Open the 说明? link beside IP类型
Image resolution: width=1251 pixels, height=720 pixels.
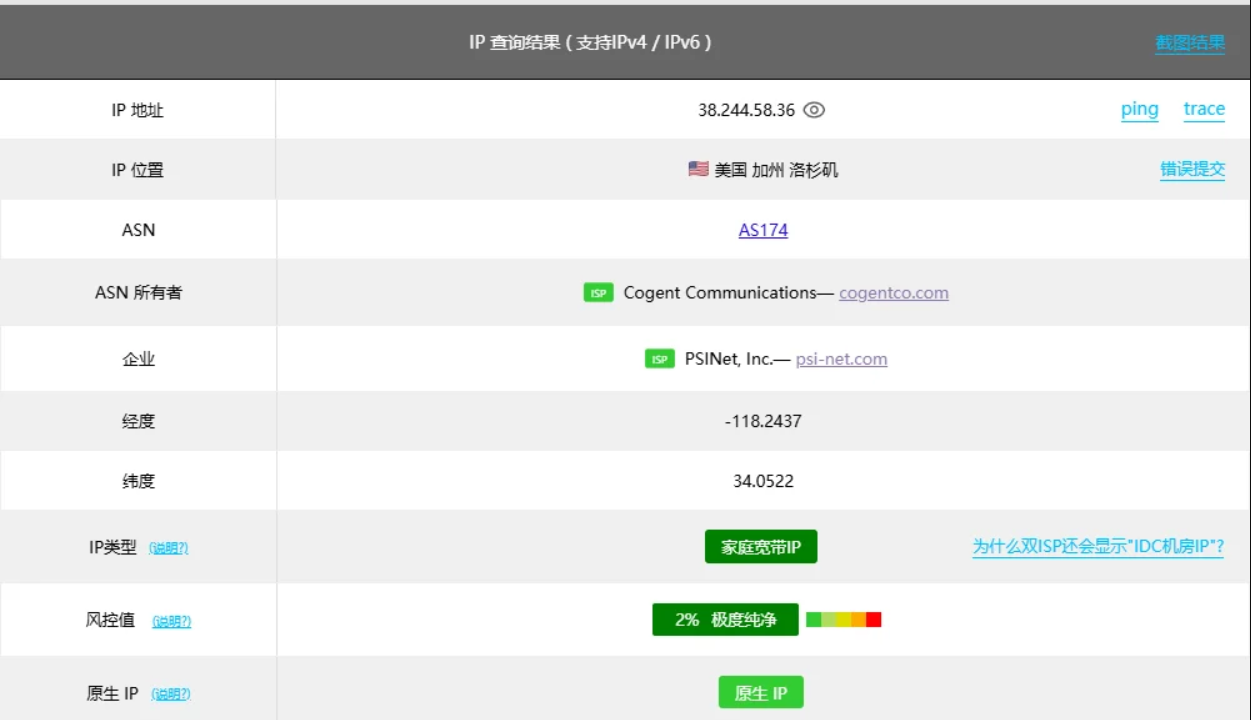pos(169,547)
